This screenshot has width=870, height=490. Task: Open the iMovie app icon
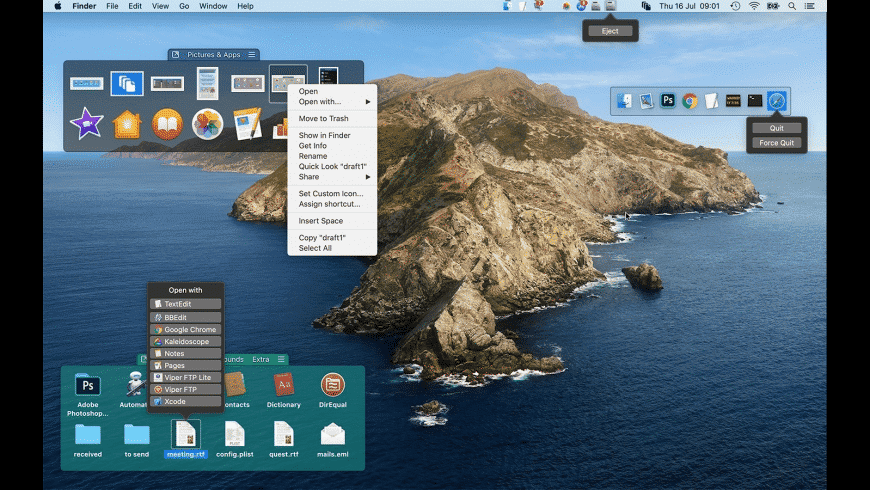click(86, 124)
